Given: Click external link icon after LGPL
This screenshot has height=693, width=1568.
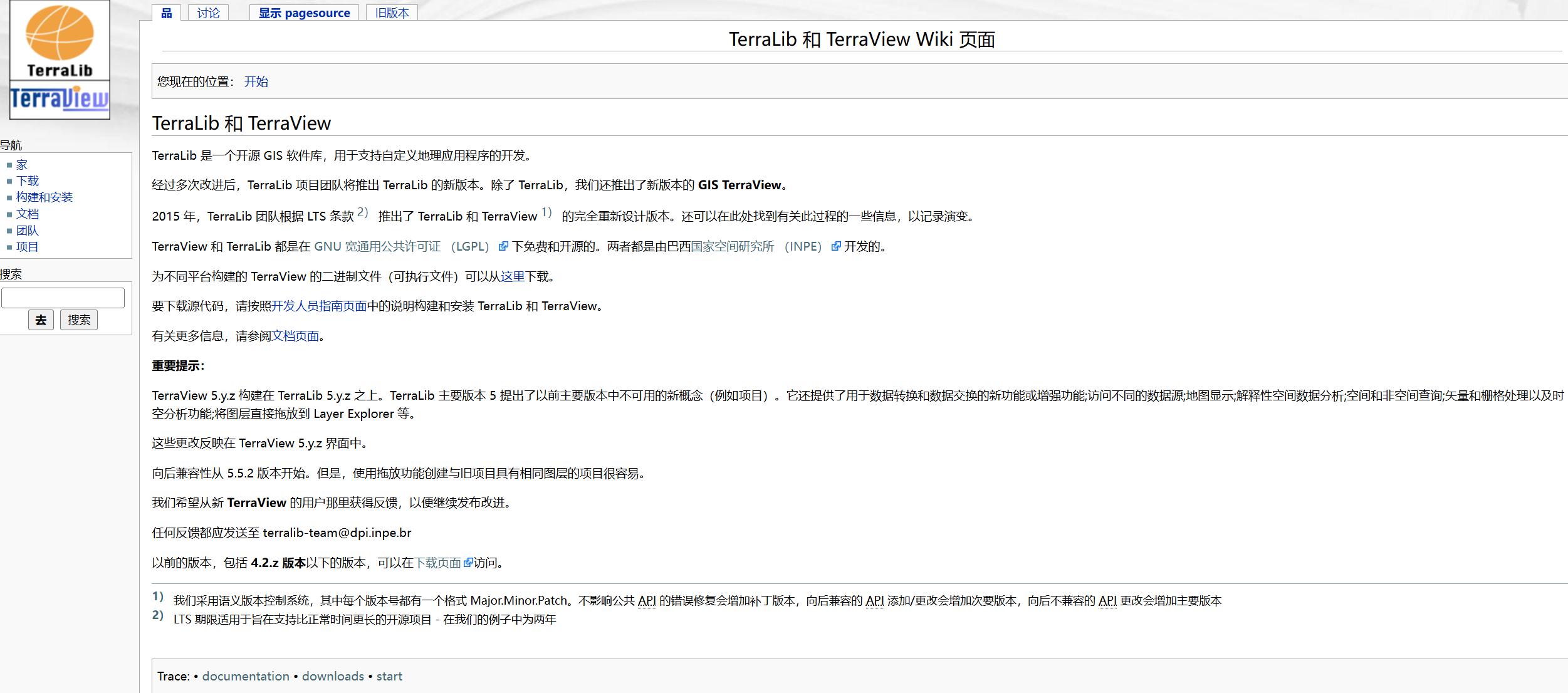Looking at the screenshot, I should pos(503,246).
